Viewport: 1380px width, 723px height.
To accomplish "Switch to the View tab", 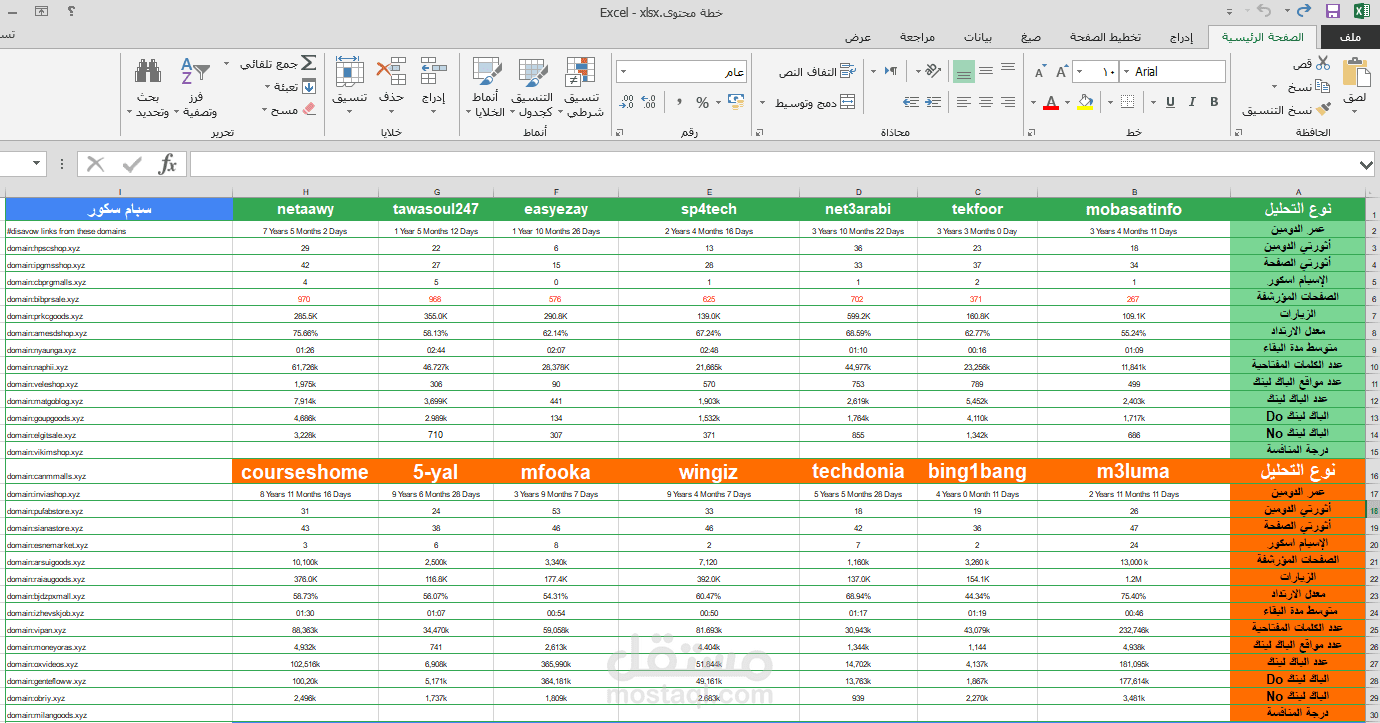I will pyautogui.click(x=858, y=37).
